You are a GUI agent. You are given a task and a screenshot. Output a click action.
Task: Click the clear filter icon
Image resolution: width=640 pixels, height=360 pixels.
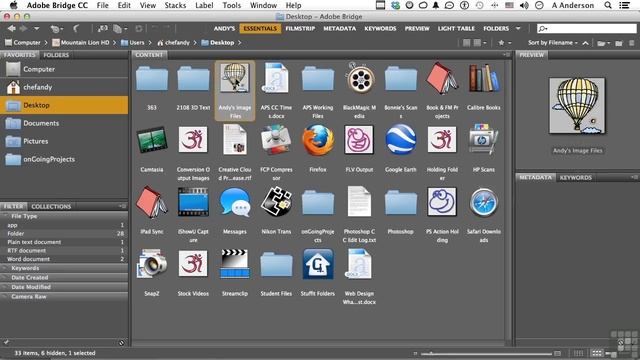121,343
